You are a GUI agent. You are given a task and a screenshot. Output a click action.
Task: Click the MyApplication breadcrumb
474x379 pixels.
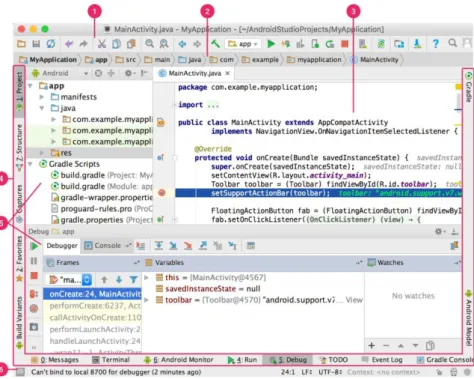[x=48, y=60]
